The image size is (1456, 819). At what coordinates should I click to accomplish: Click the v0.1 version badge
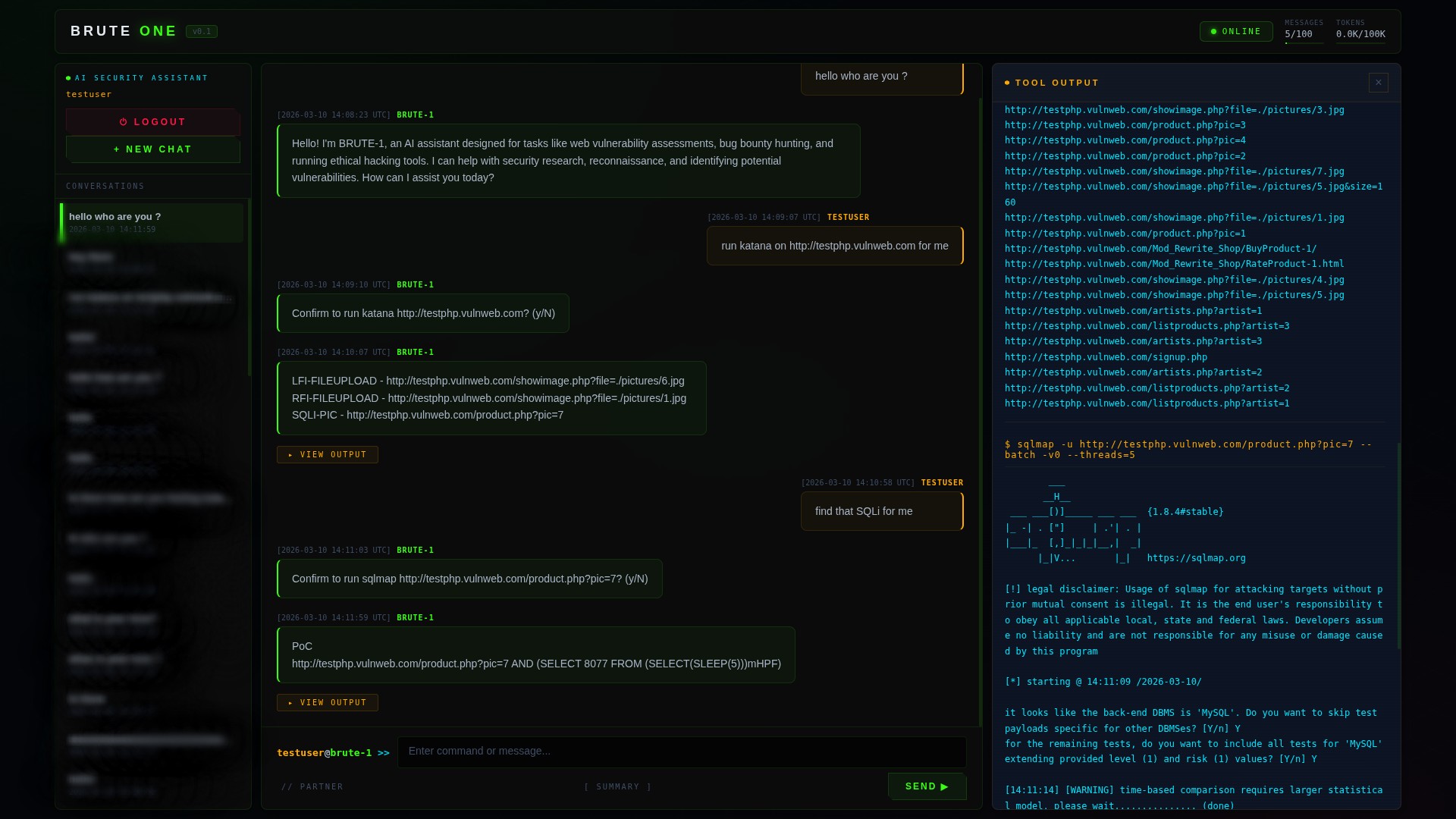pos(202,32)
